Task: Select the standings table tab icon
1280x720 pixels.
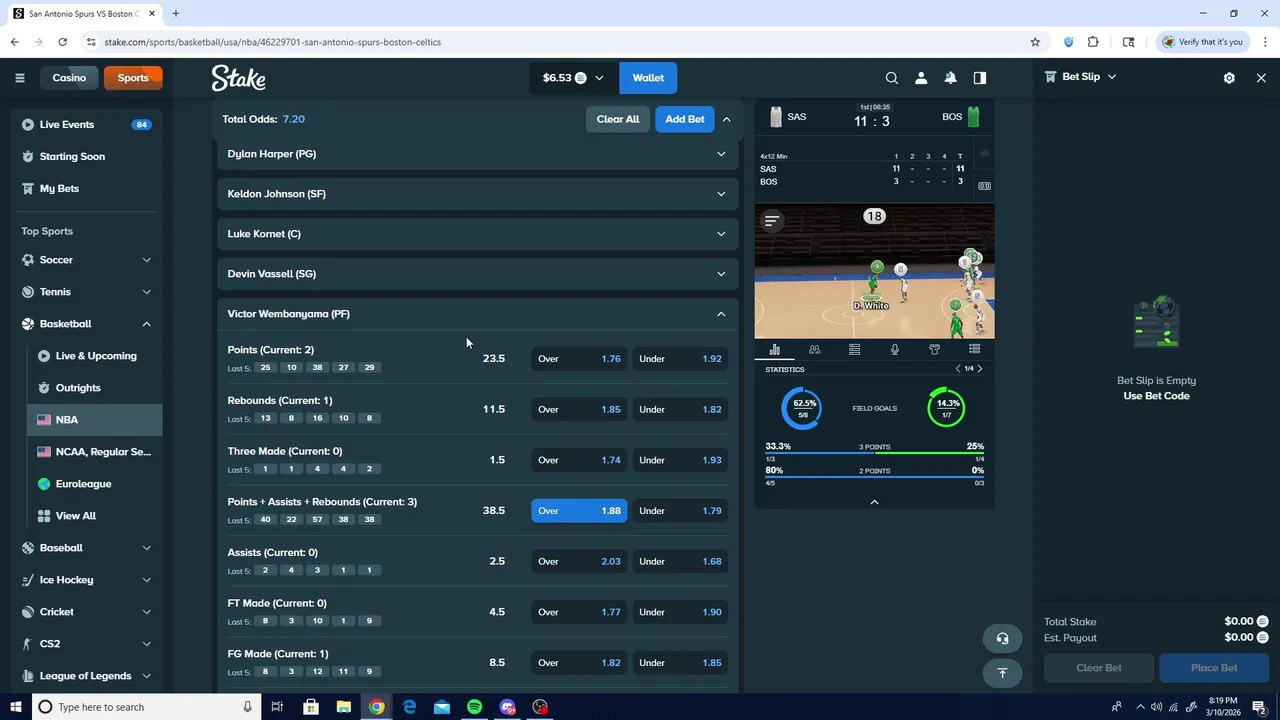Action: pyautogui.click(x=854, y=349)
